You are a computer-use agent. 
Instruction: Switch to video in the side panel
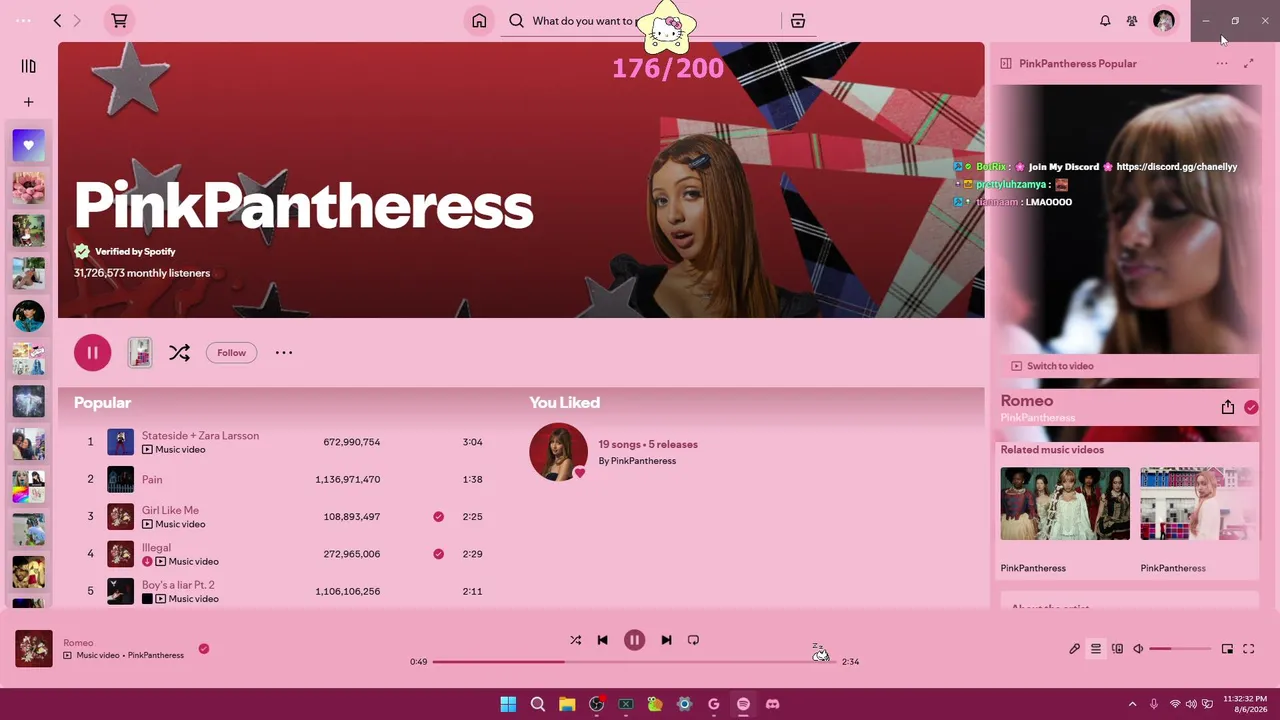tap(1052, 366)
